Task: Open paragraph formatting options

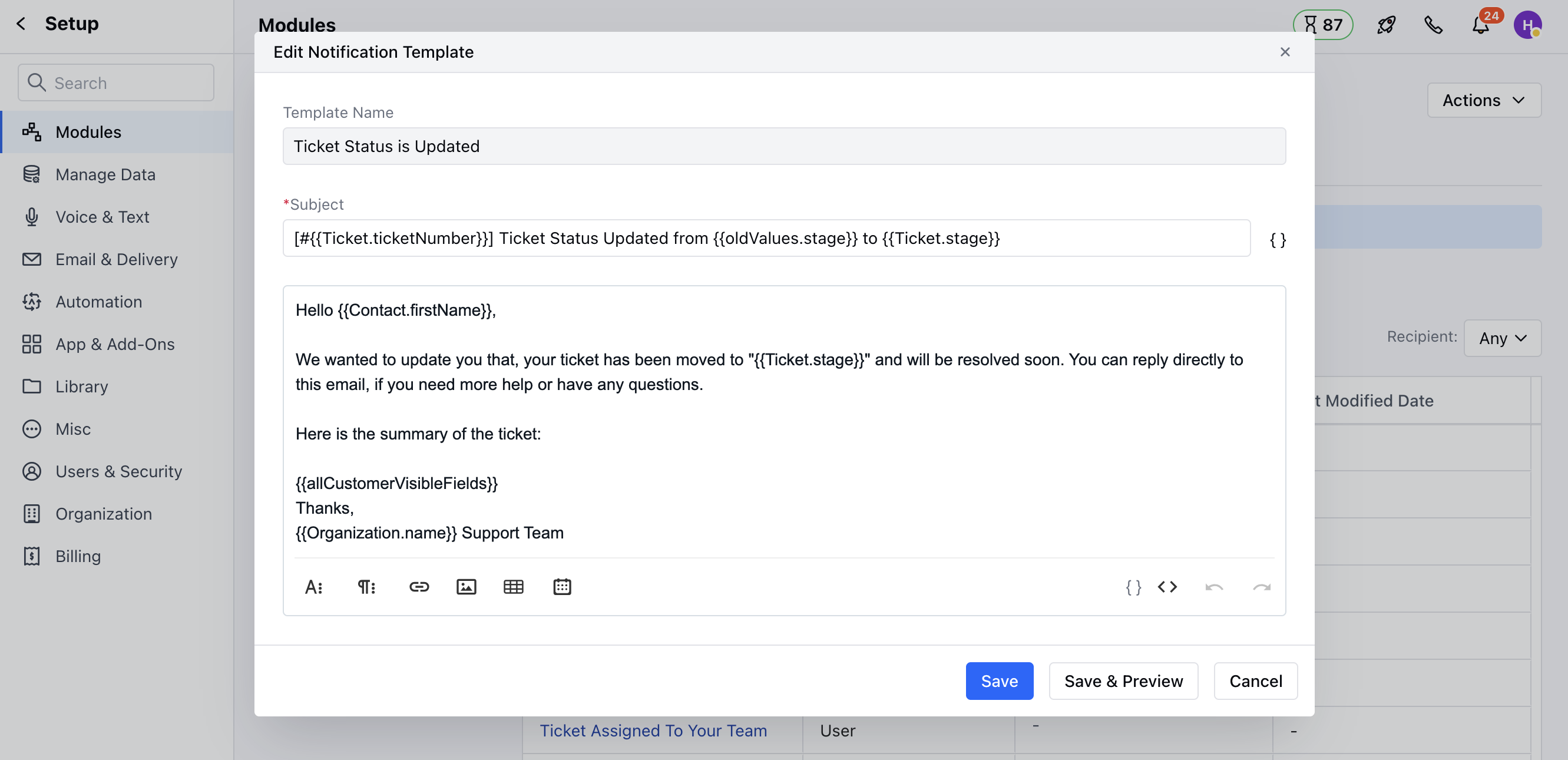Action: pyautogui.click(x=366, y=586)
